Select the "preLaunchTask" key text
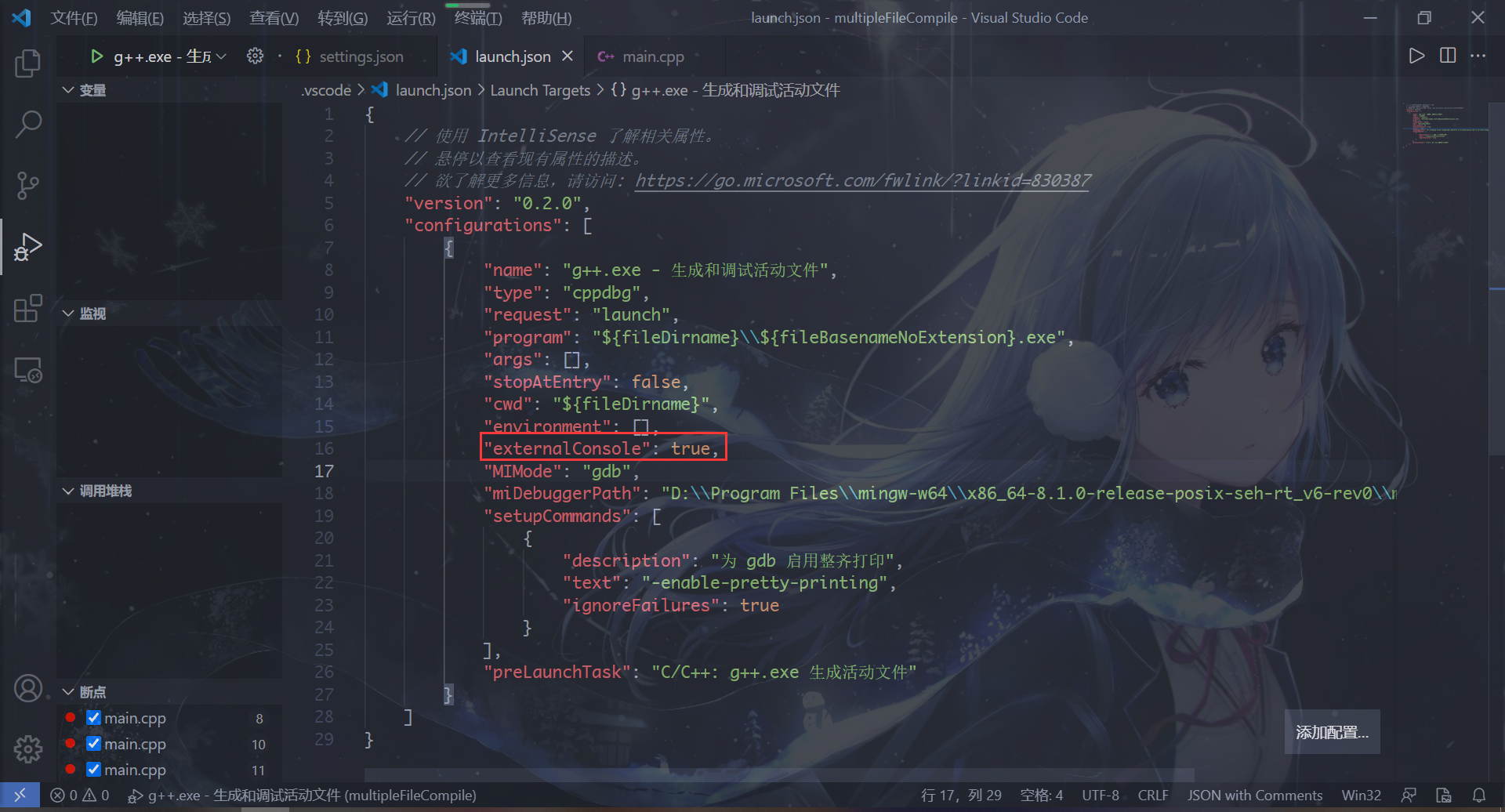Screen dimensions: 1505x812 tap(557, 672)
